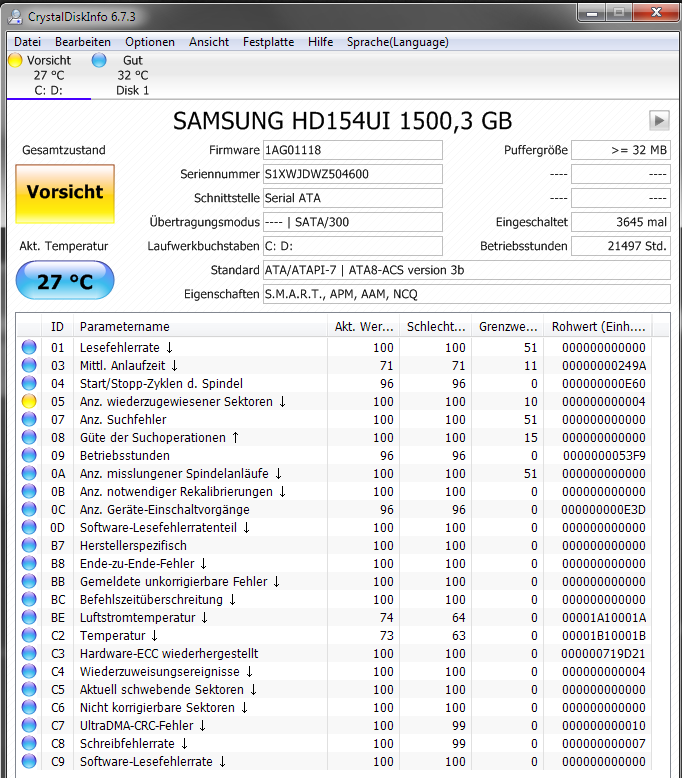Click status icon of Luftstromtemperatur row
Image resolution: width=682 pixels, height=778 pixels.
click(29, 617)
